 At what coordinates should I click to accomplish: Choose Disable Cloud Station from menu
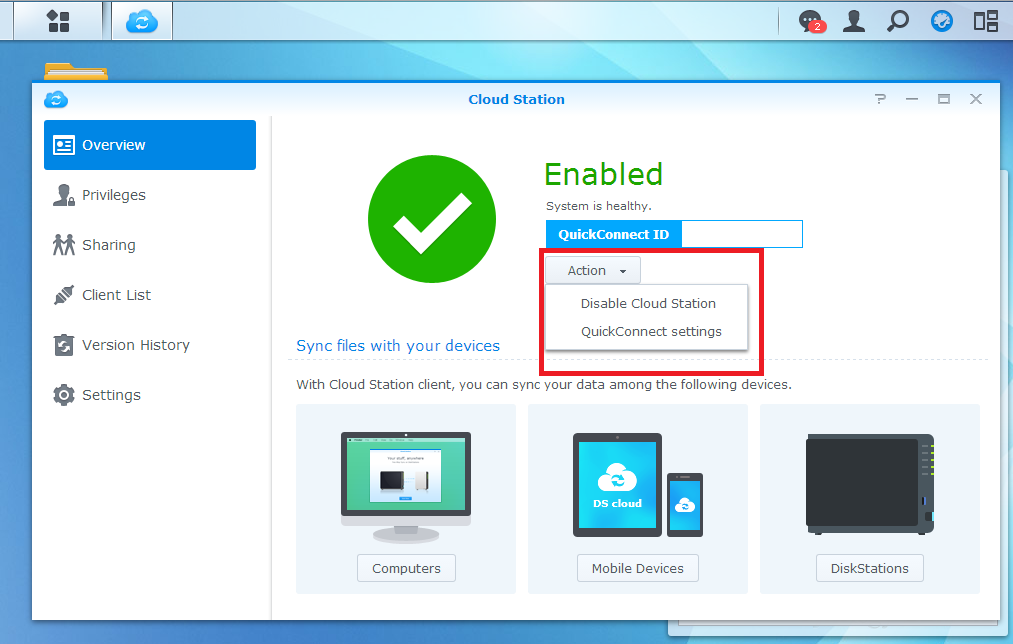648,304
